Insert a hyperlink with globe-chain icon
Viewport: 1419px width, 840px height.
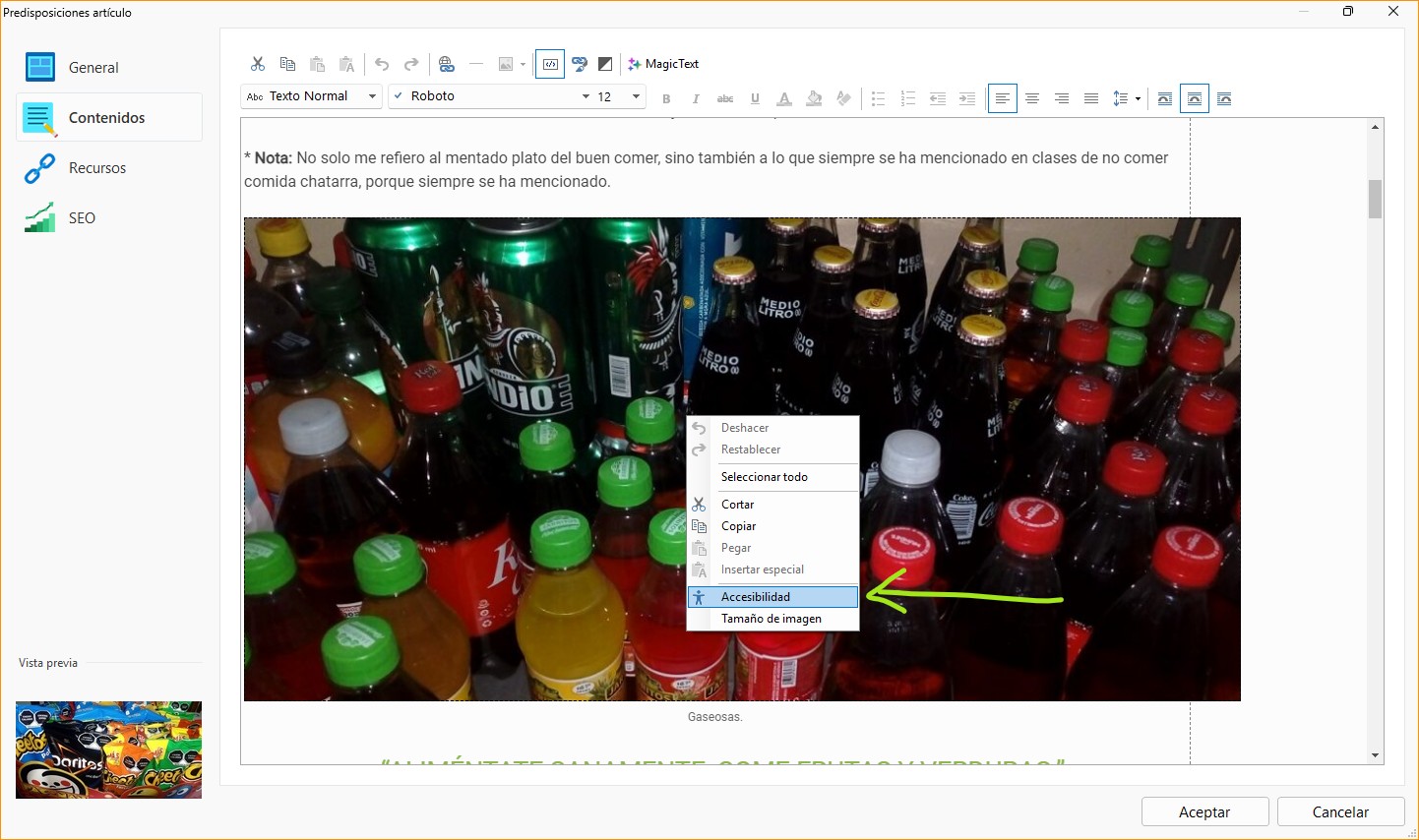pos(447,64)
